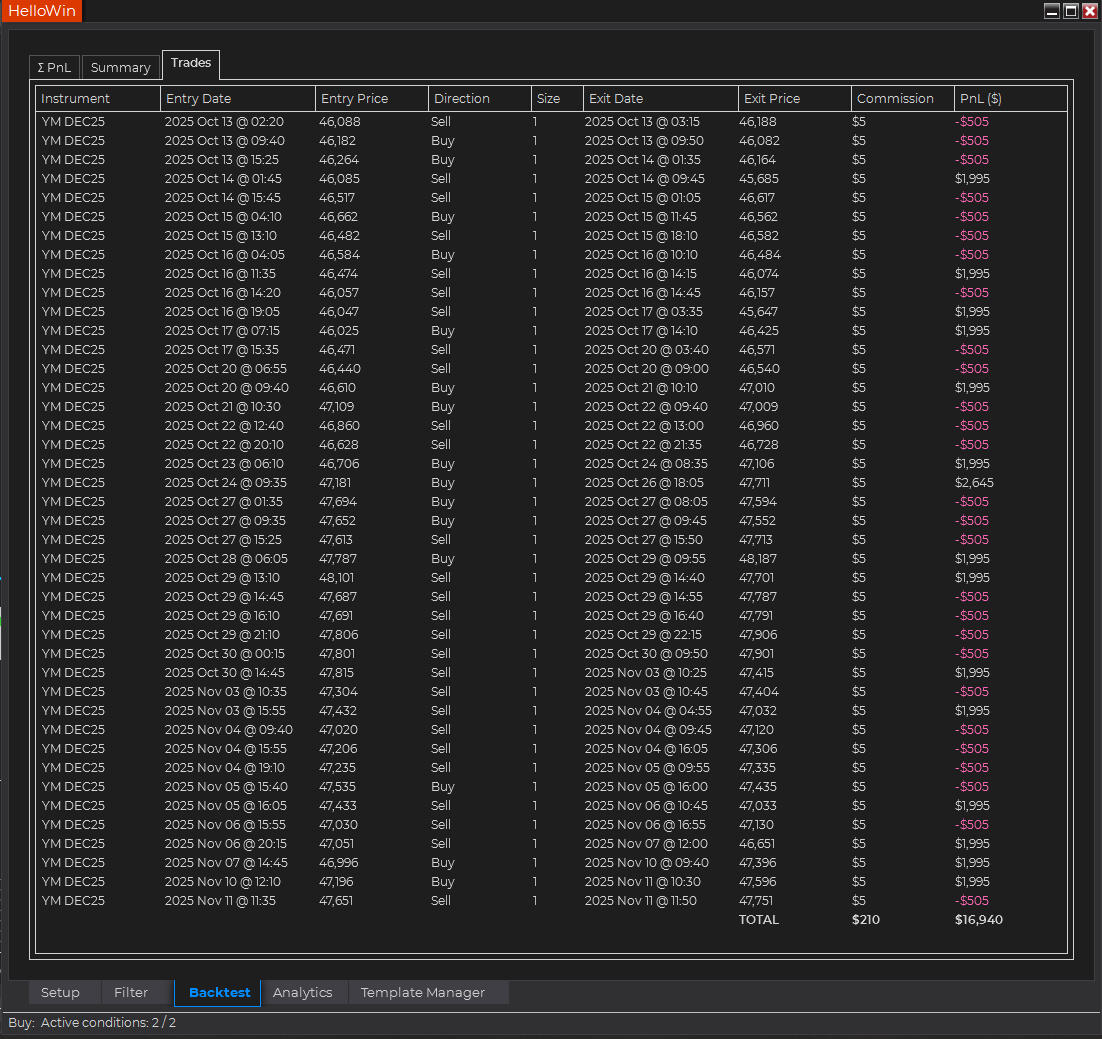The image size is (1102, 1039).
Task: Open the Setup bottom tab
Action: (x=60, y=992)
